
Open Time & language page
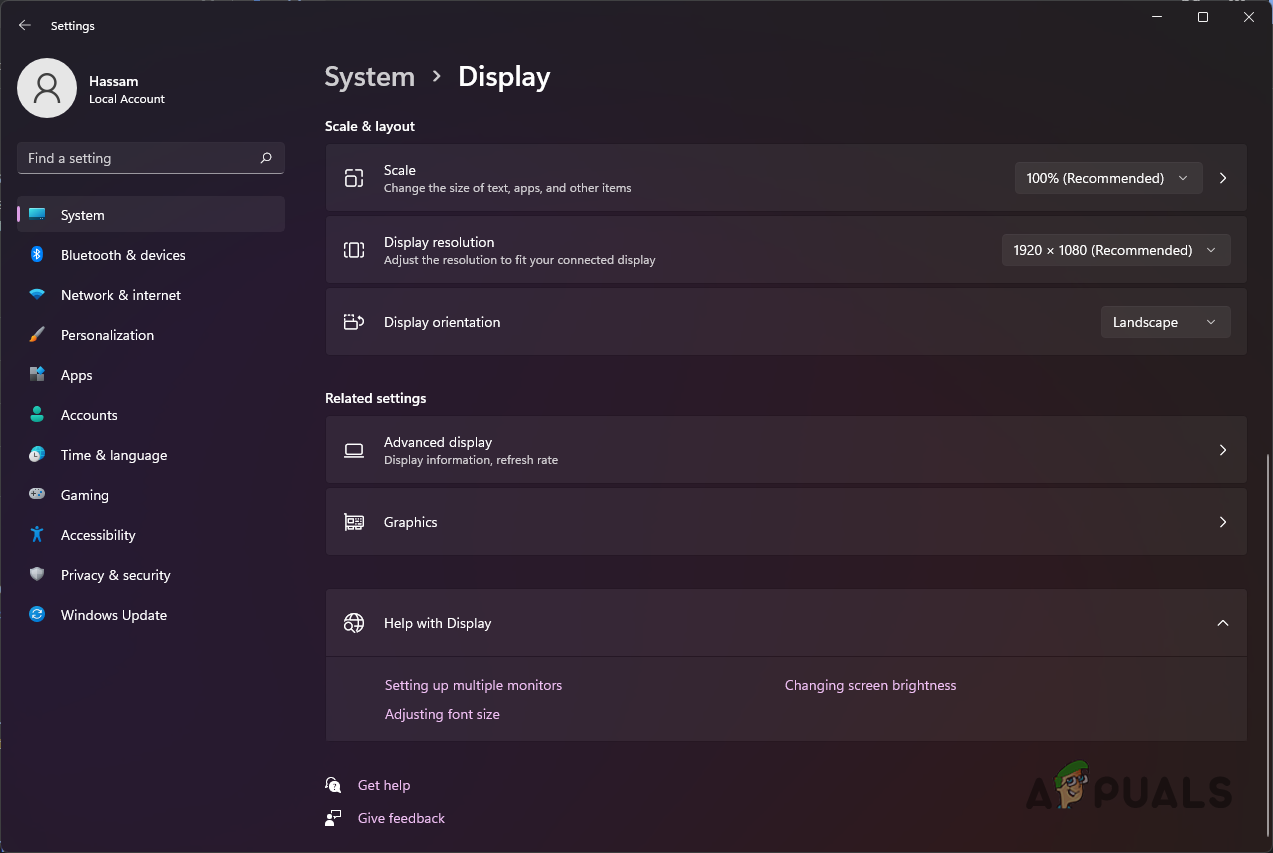coord(151,455)
